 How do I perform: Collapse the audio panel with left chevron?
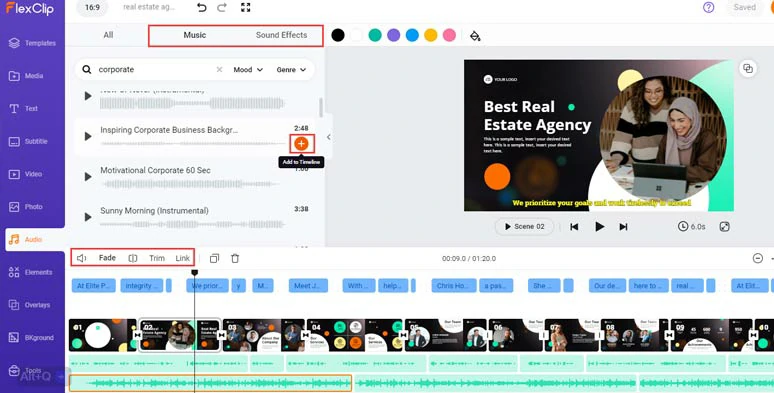pyautogui.click(x=329, y=137)
